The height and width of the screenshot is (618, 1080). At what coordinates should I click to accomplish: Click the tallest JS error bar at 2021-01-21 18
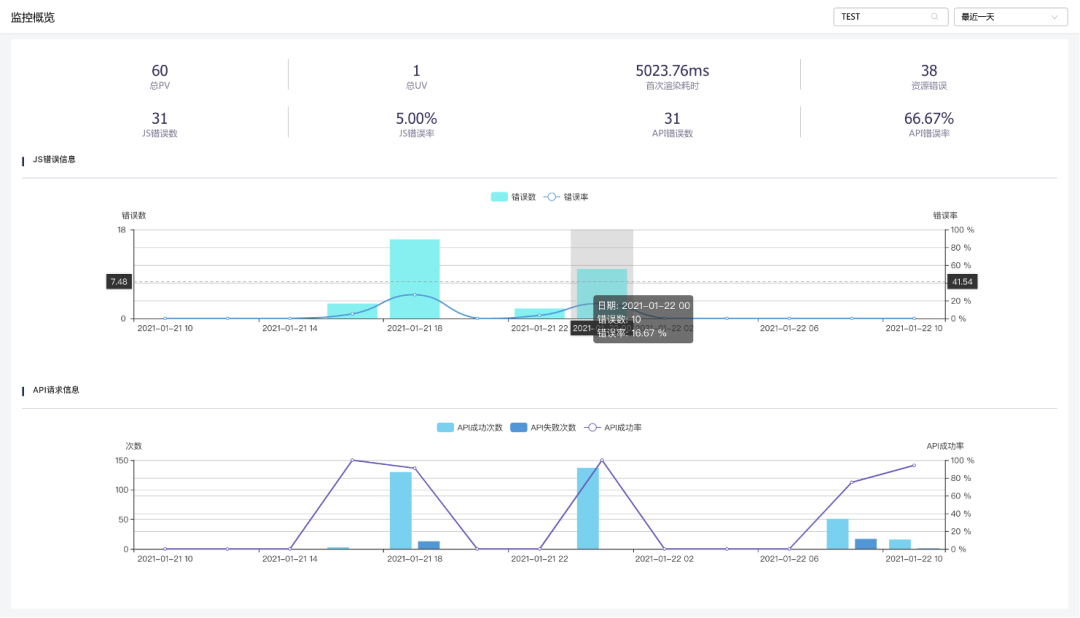415,279
